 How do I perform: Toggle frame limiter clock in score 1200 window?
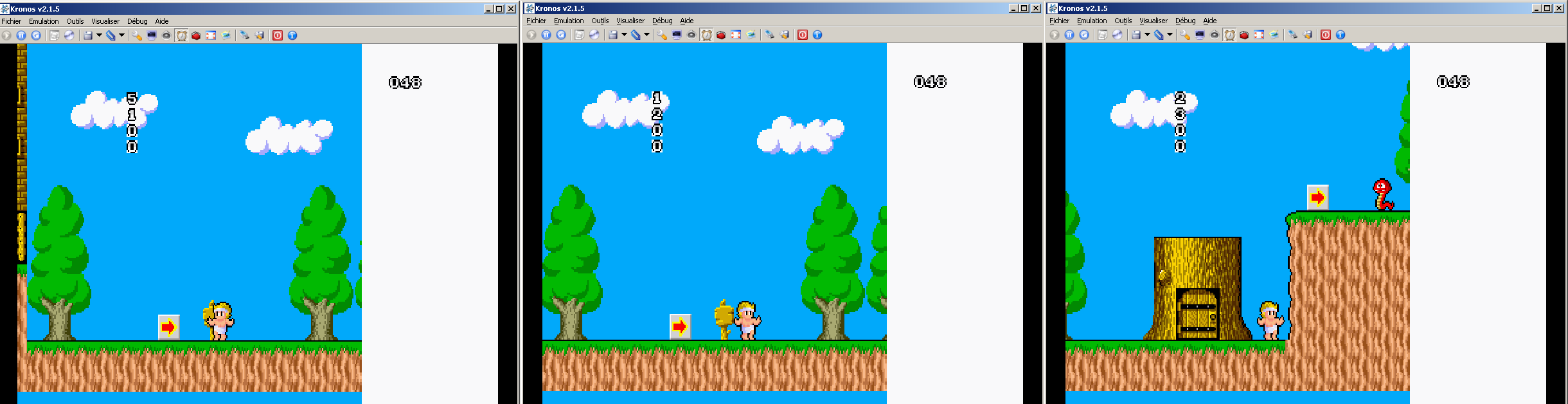707,35
